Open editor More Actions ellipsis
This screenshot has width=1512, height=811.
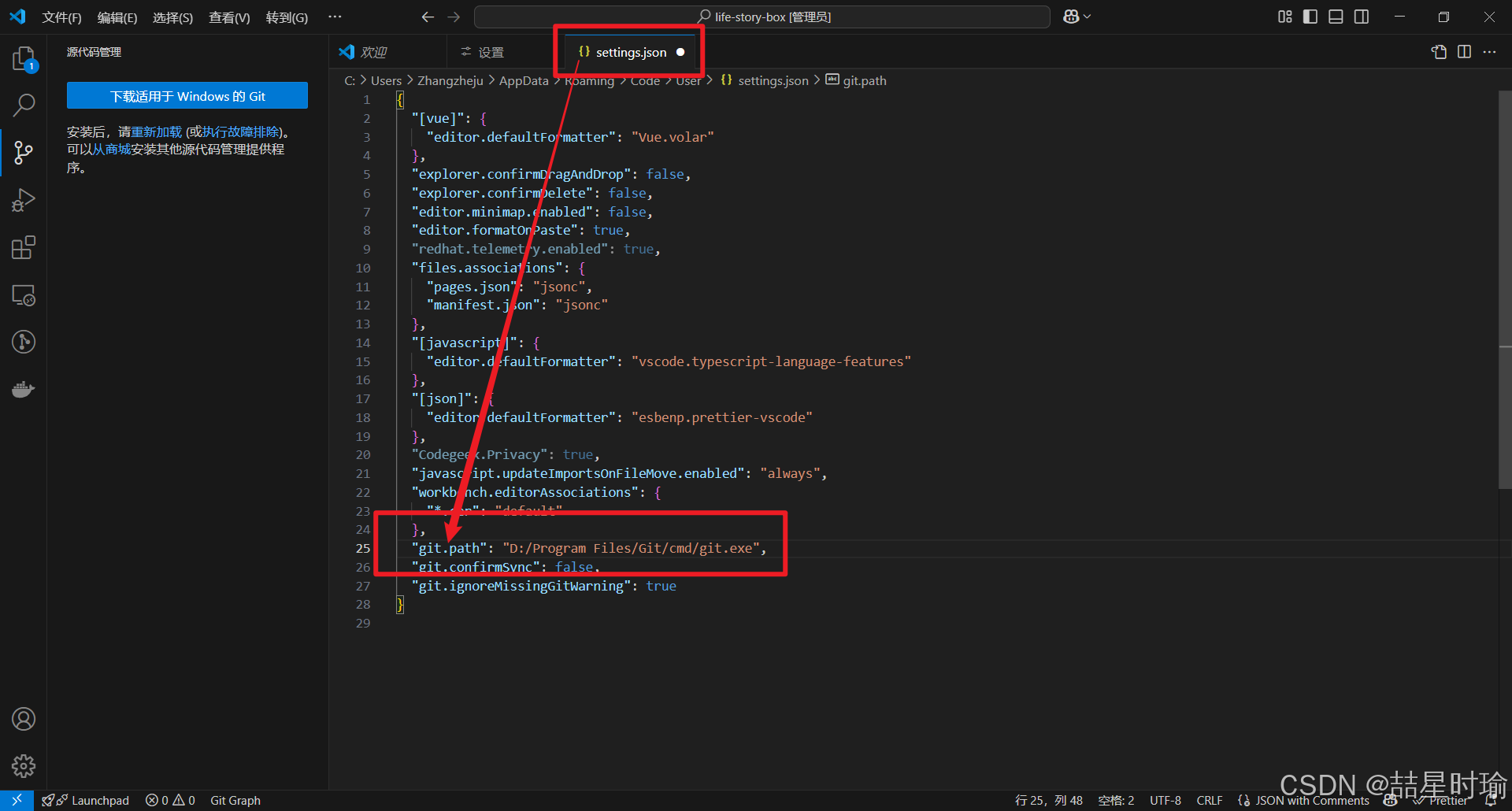coord(1489,52)
